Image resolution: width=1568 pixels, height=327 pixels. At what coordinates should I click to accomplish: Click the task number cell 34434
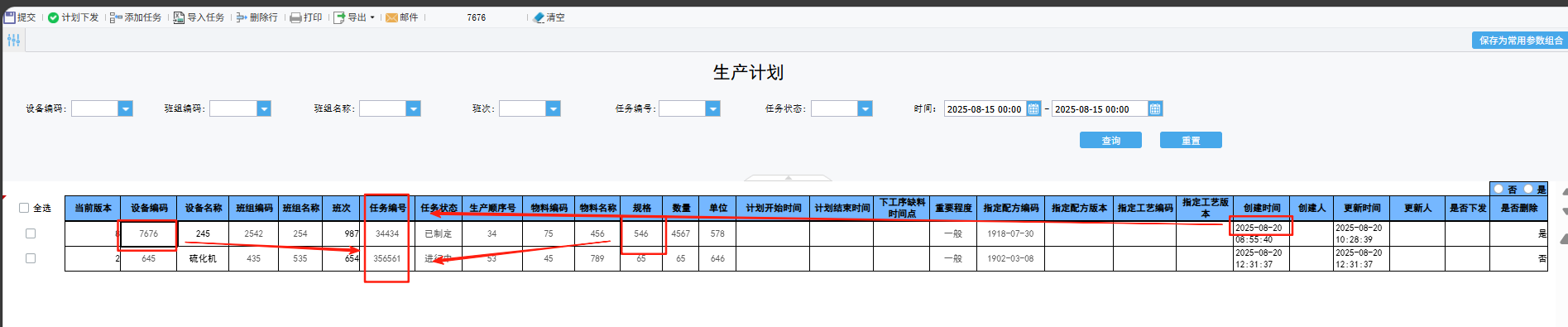[x=387, y=233]
